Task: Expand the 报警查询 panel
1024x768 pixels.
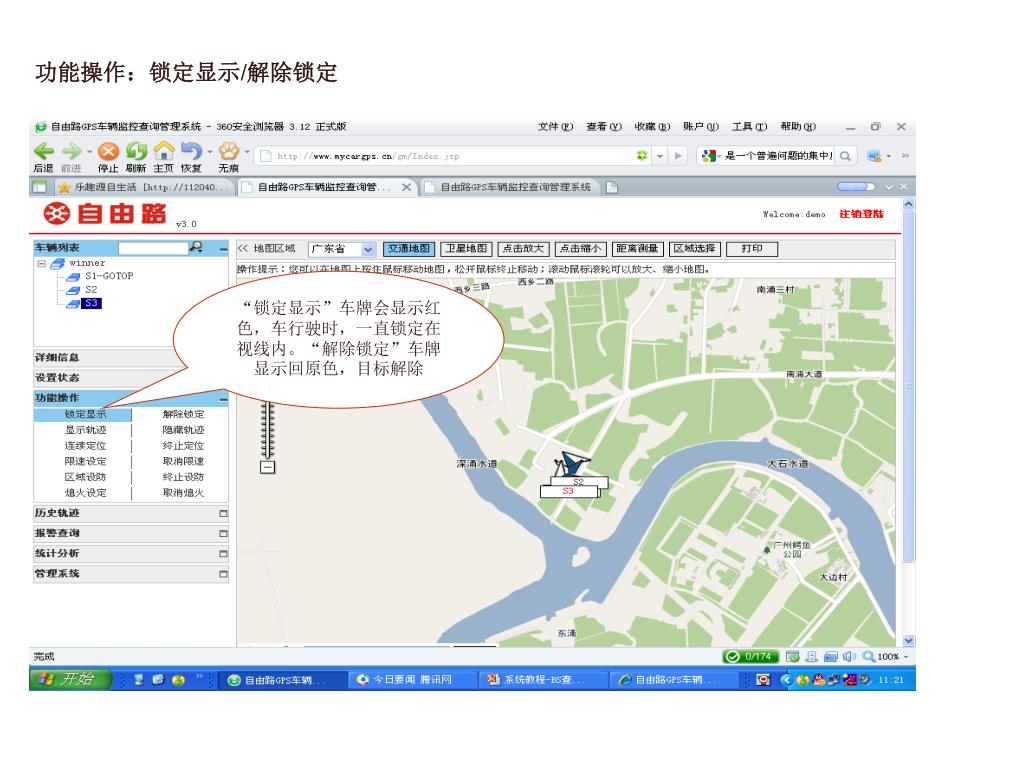Action: pyautogui.click(x=223, y=534)
